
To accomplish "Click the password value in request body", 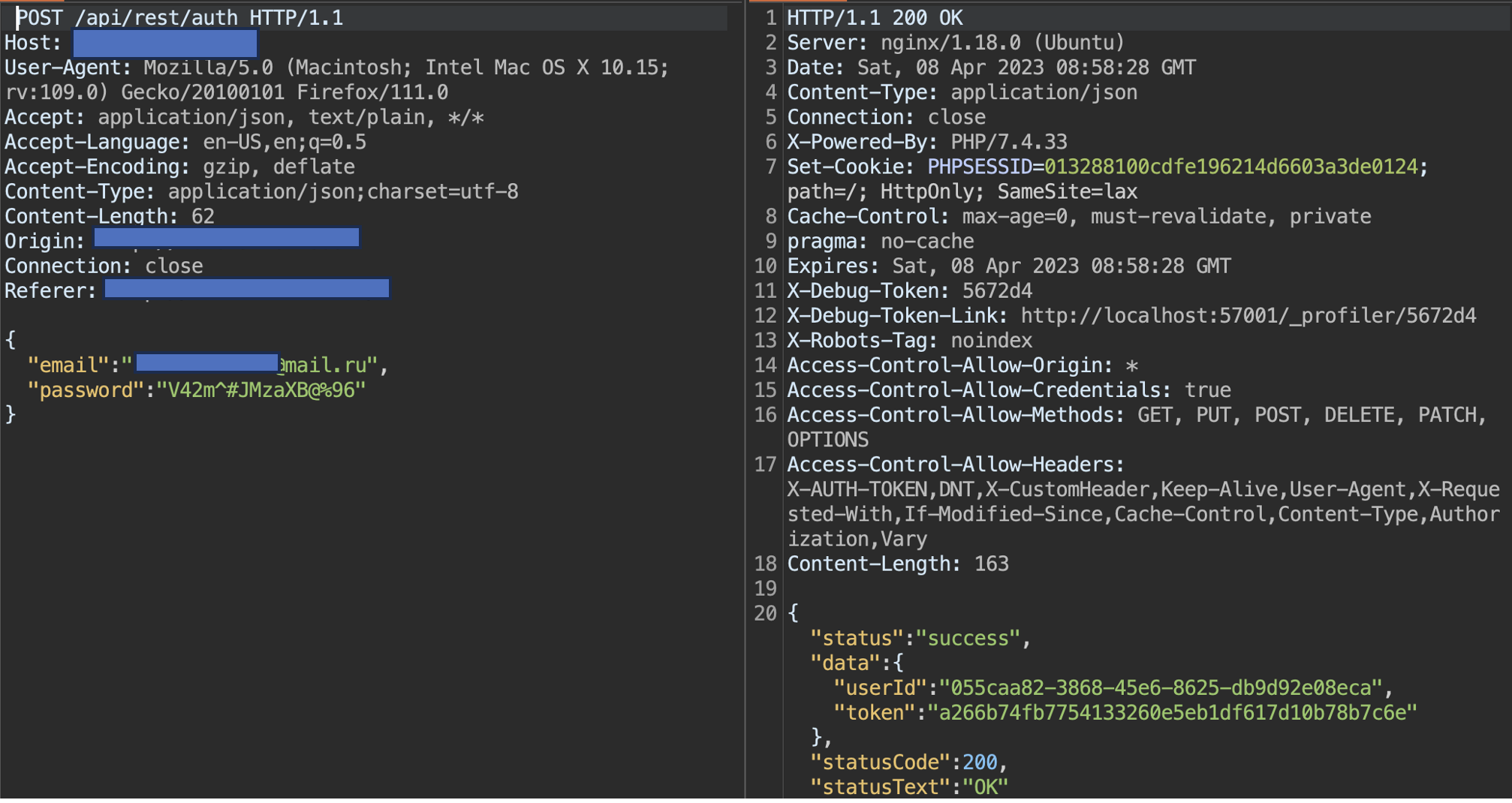I will coord(261,390).
